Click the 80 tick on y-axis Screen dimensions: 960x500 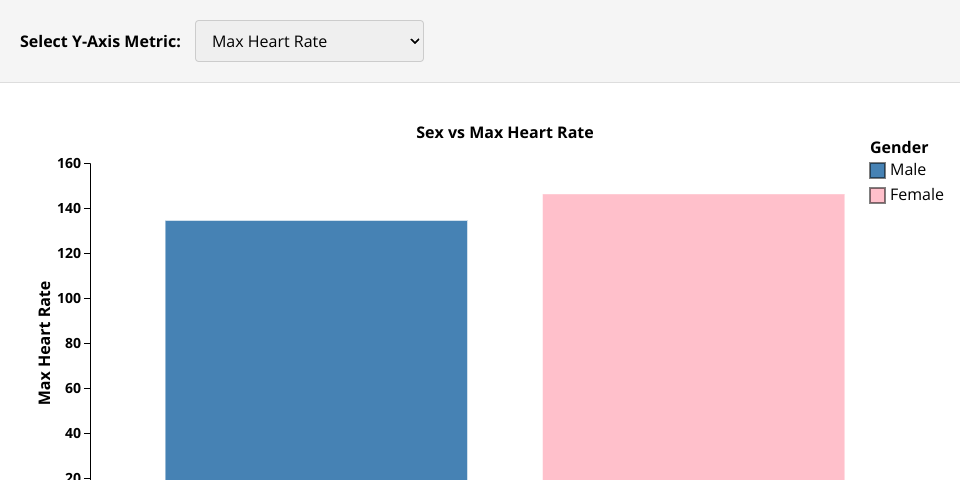point(73,343)
